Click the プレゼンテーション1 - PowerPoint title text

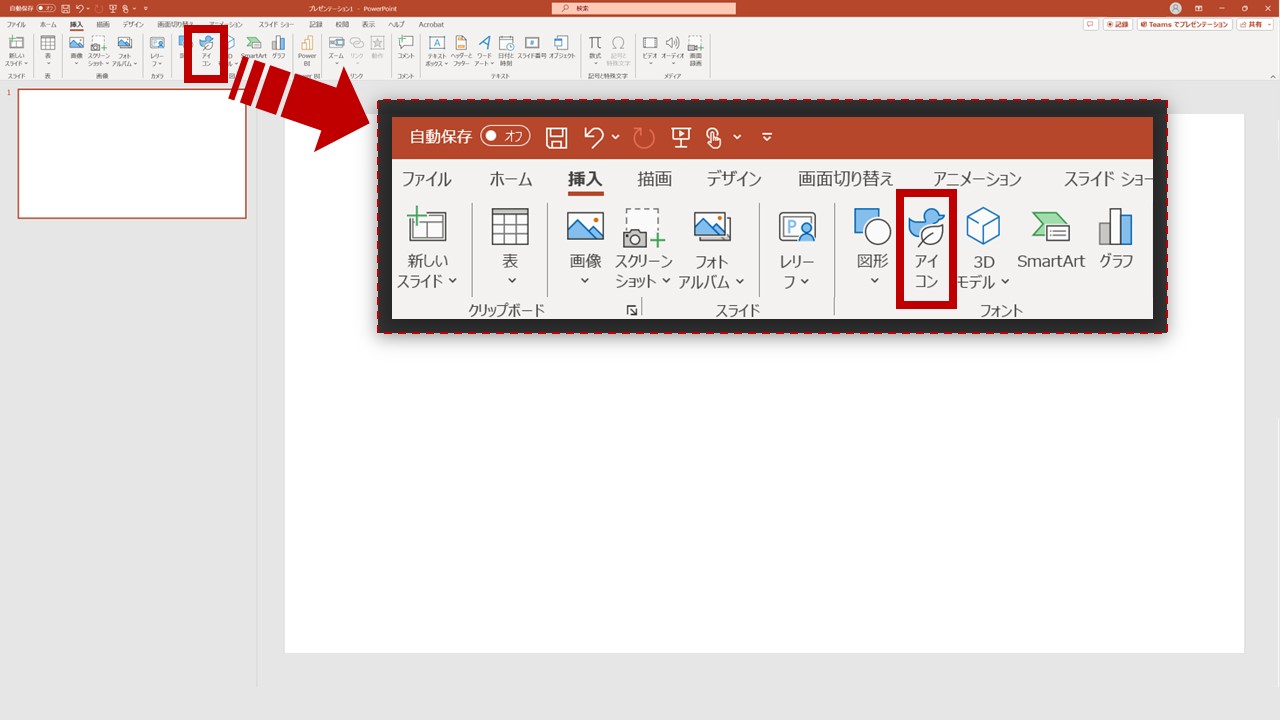(352, 8)
